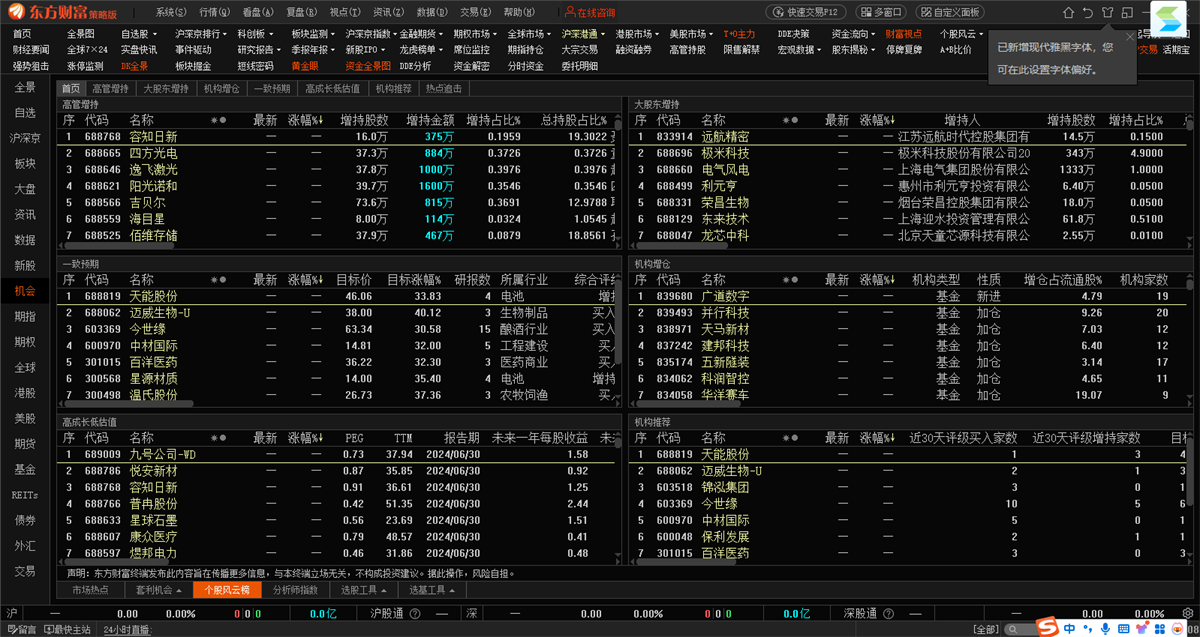This screenshot has width=1200, height=637.
Task: Open 分析师指数 bottom tab
Action: [294, 590]
